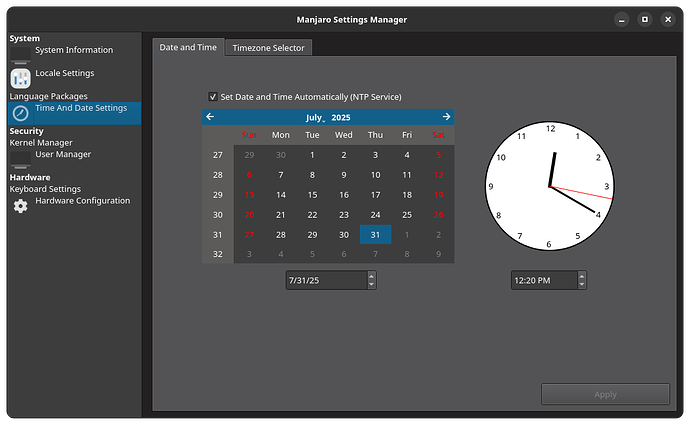This screenshot has width=690, height=424.
Task: Click the Hardware Configuration gear icon
Action: [x=21, y=206]
